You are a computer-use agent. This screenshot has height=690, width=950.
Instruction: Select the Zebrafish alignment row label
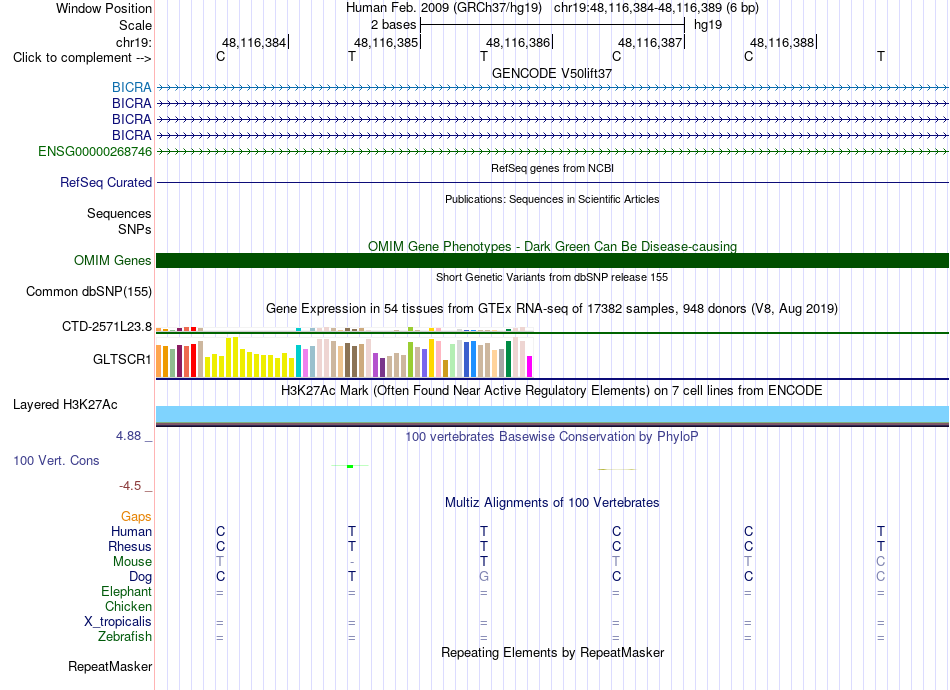(x=125, y=637)
